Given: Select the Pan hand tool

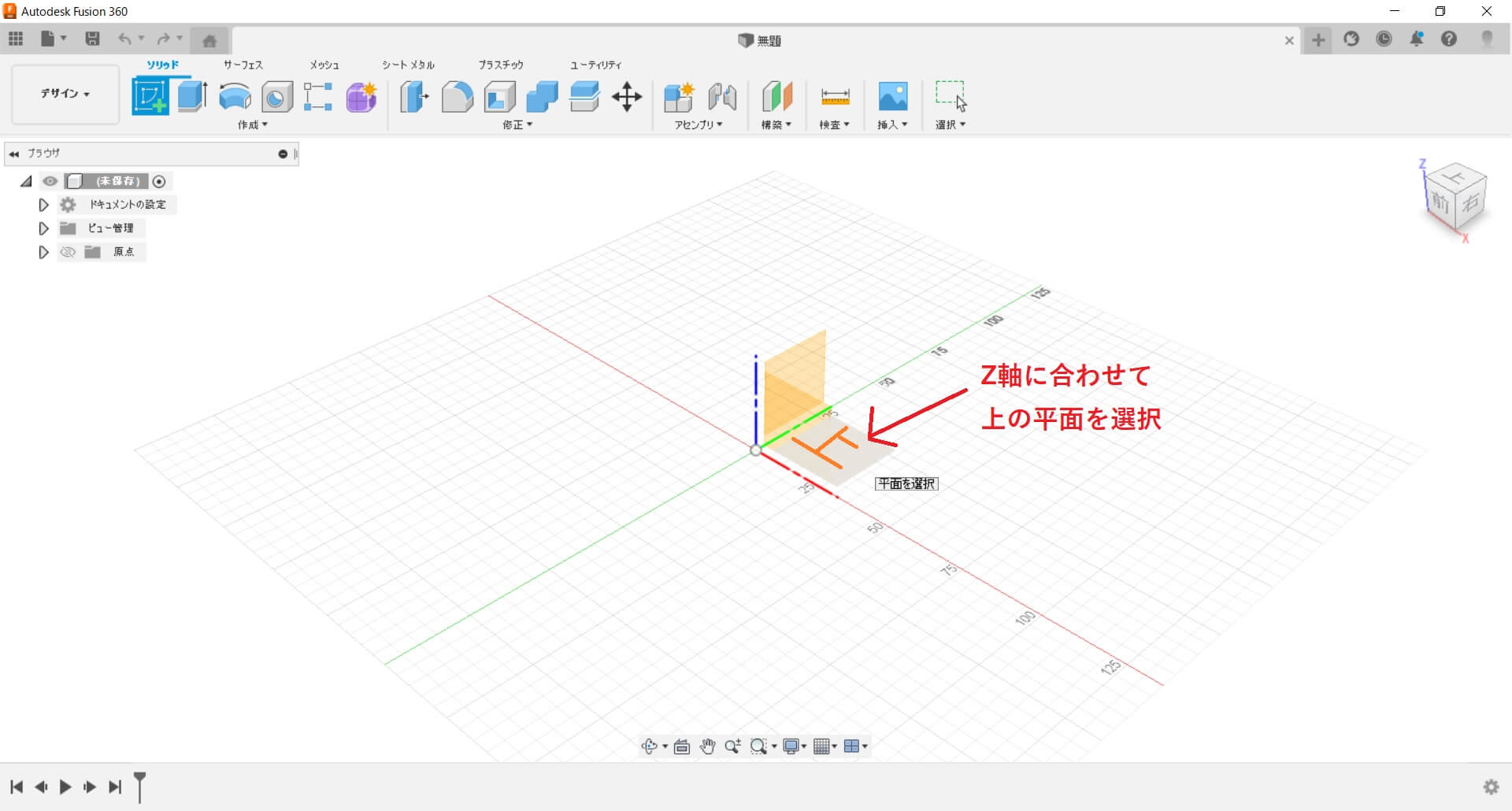Looking at the screenshot, I should coord(707,746).
